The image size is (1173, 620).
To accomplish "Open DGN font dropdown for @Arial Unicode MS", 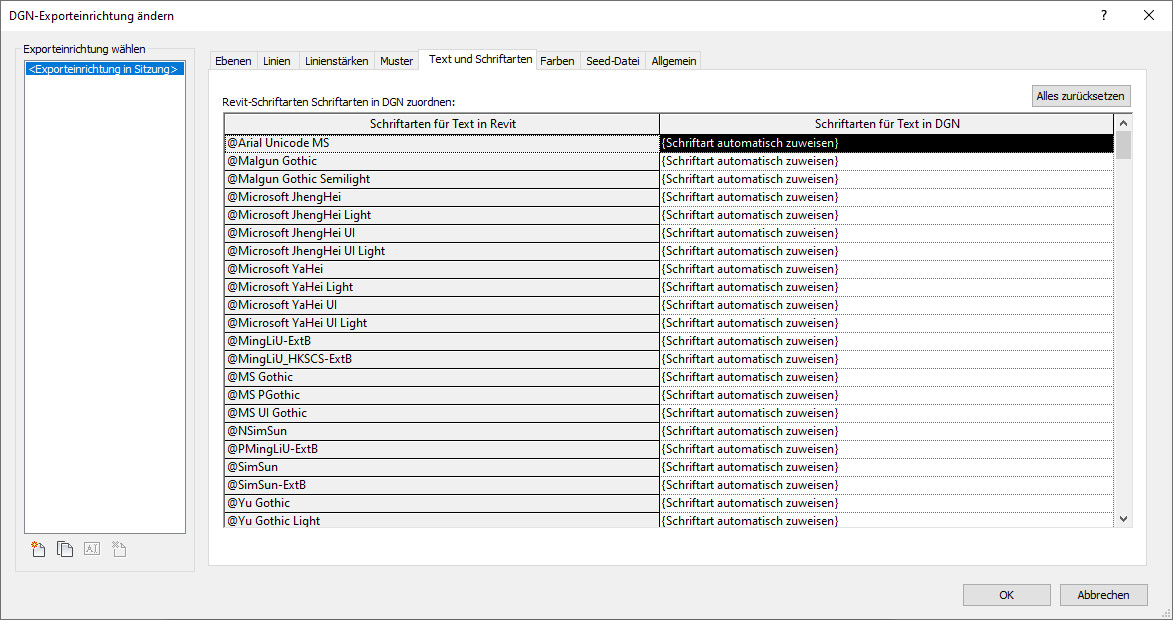I will coord(885,143).
